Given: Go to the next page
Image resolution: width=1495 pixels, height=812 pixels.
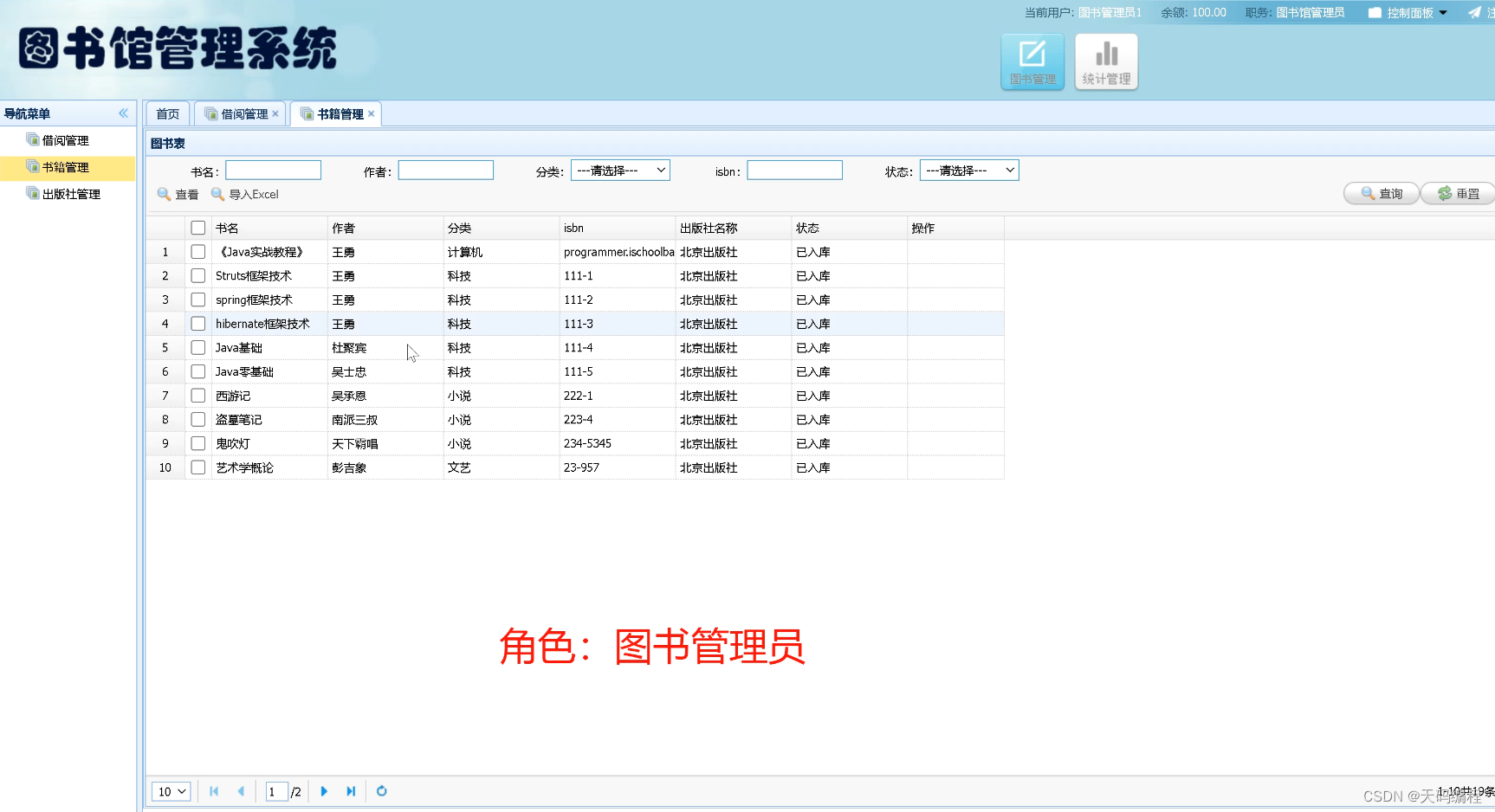Looking at the screenshot, I should (x=324, y=791).
